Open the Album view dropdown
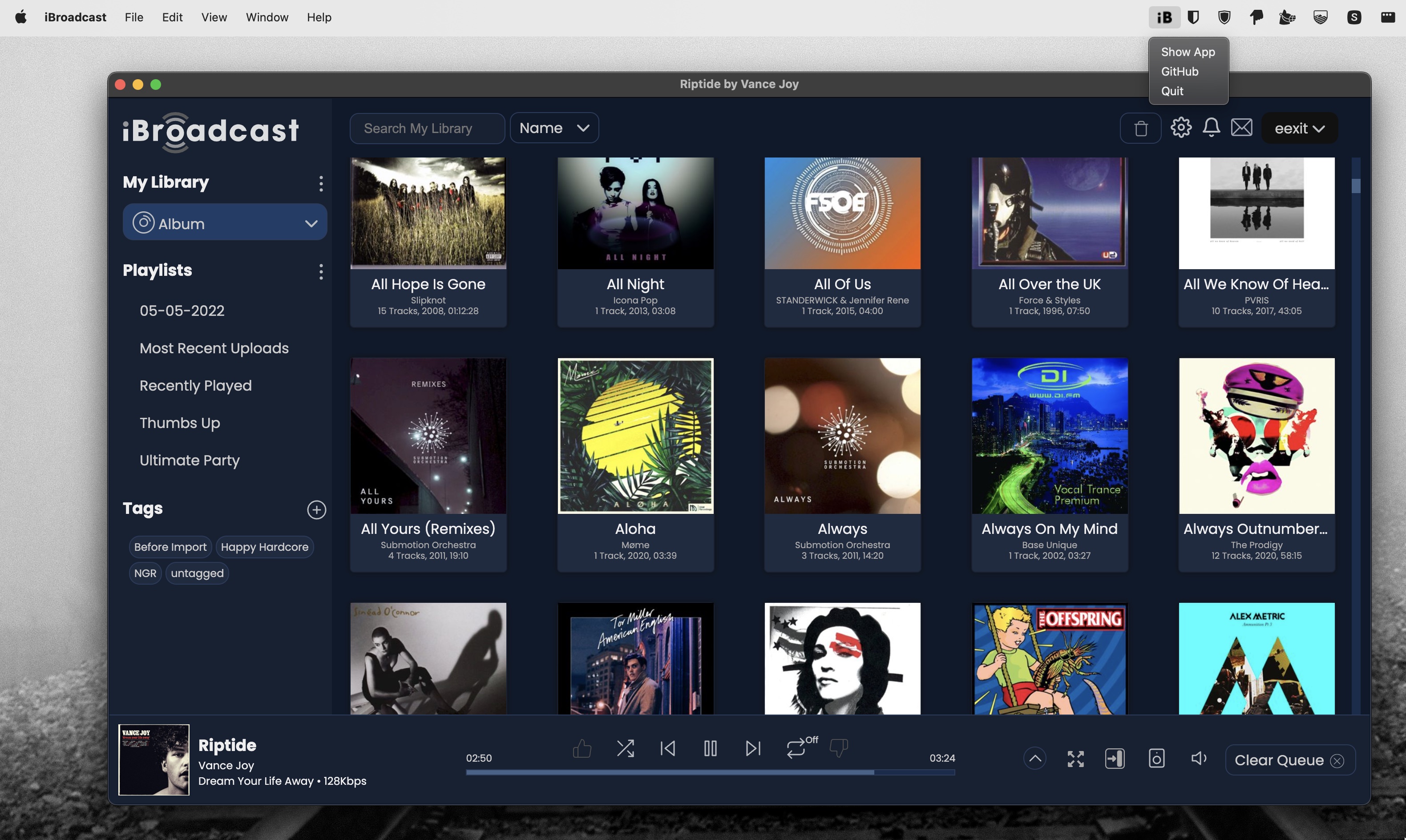Screen dimensions: 1406x840 point(225,223)
